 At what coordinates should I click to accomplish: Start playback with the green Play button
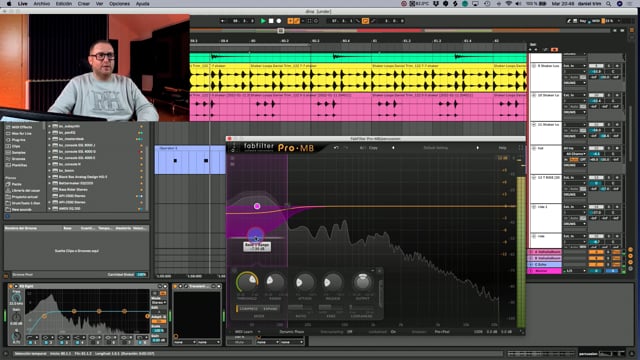click(x=263, y=21)
